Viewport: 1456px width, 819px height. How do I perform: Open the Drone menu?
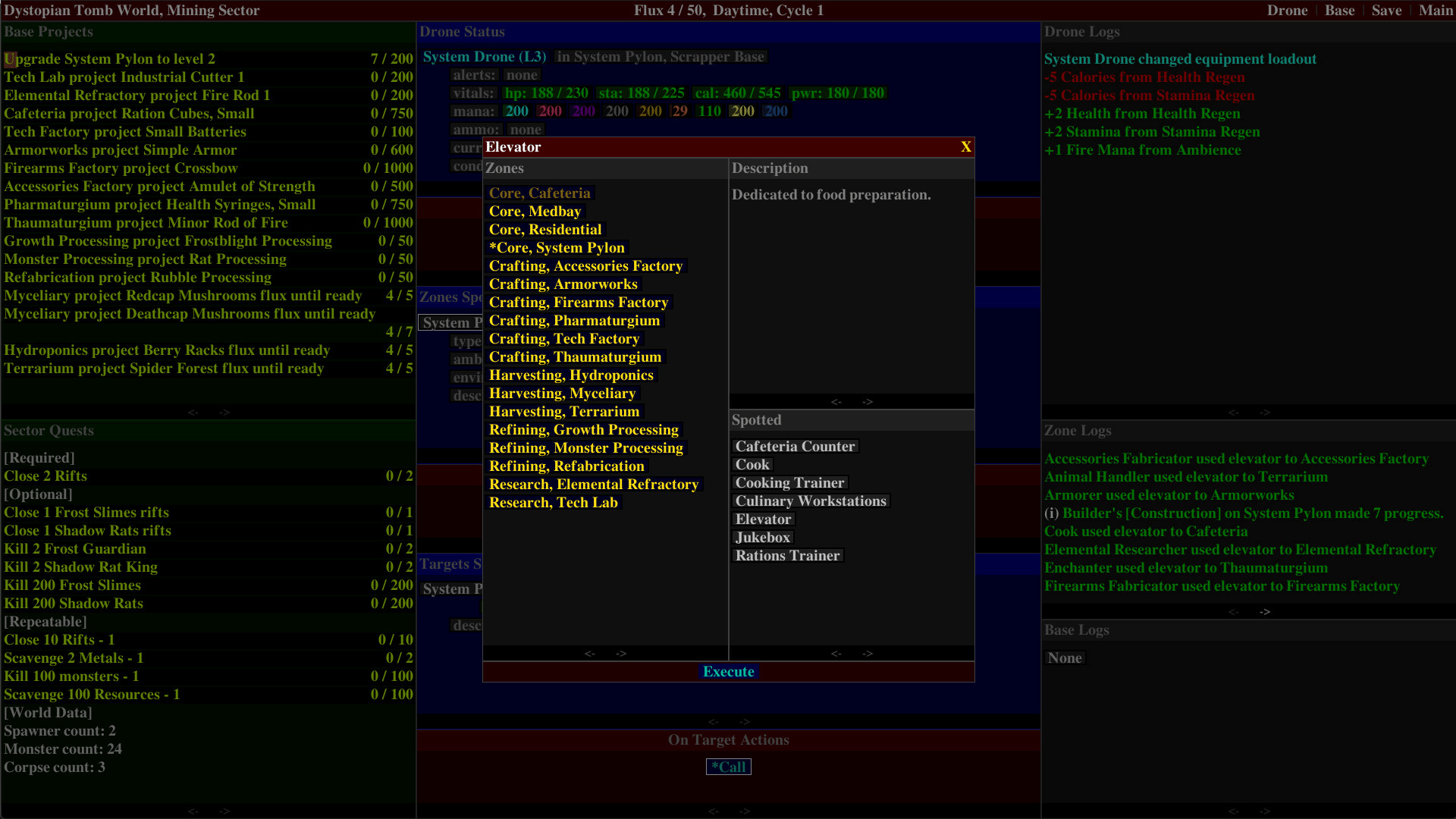pos(1287,11)
